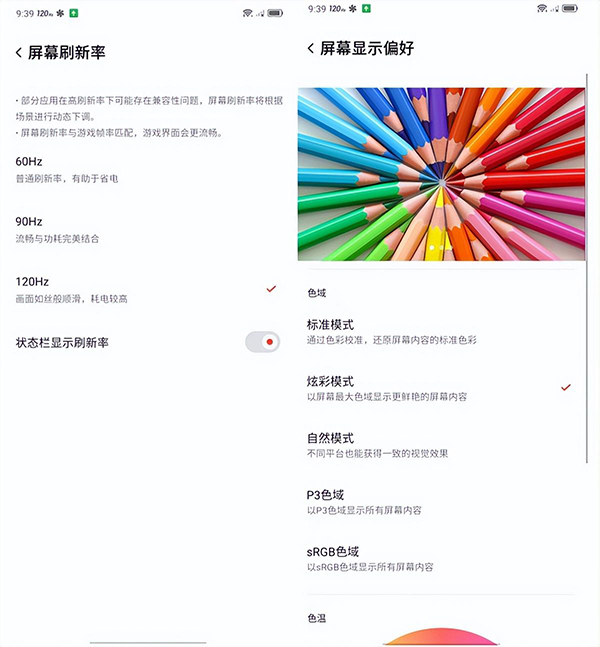600x647 pixels.
Task: Adjust the 色温 color wheel
Action: point(444,638)
